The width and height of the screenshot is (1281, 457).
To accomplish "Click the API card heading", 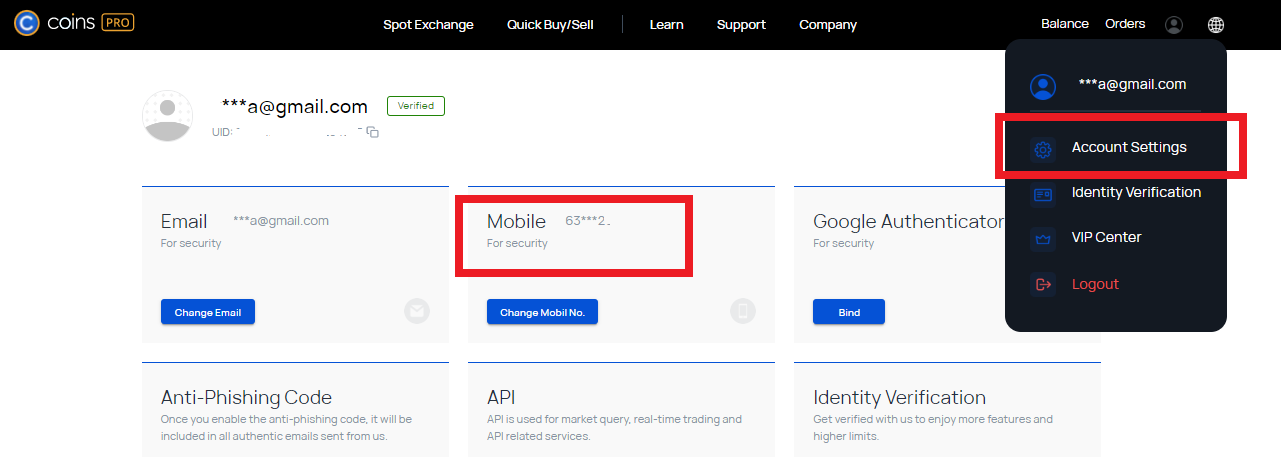I will [x=501, y=397].
